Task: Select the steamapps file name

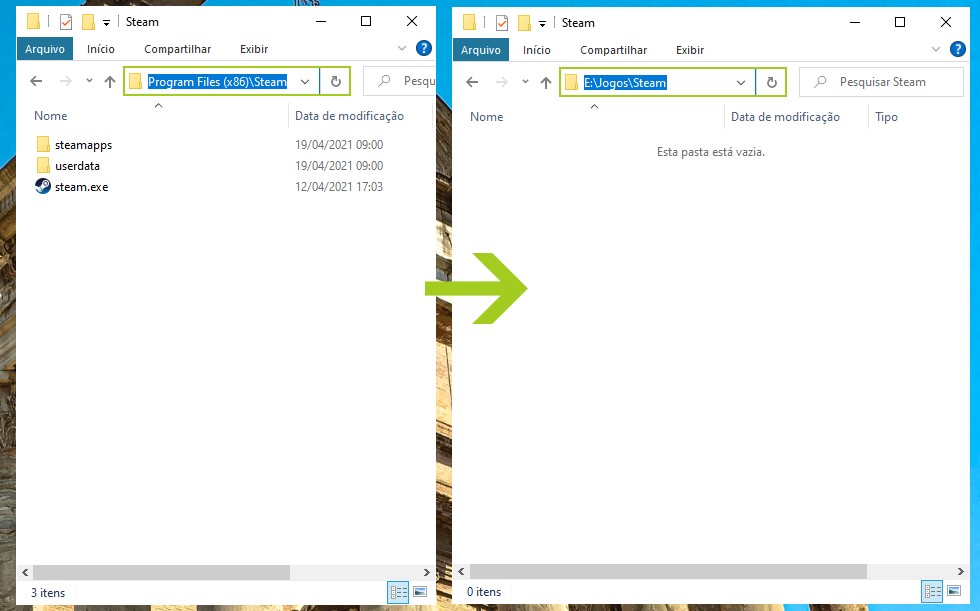Action: (84, 145)
